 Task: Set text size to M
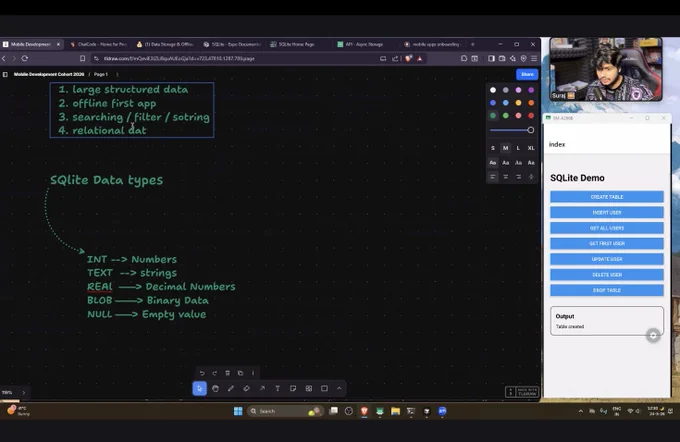click(x=506, y=148)
